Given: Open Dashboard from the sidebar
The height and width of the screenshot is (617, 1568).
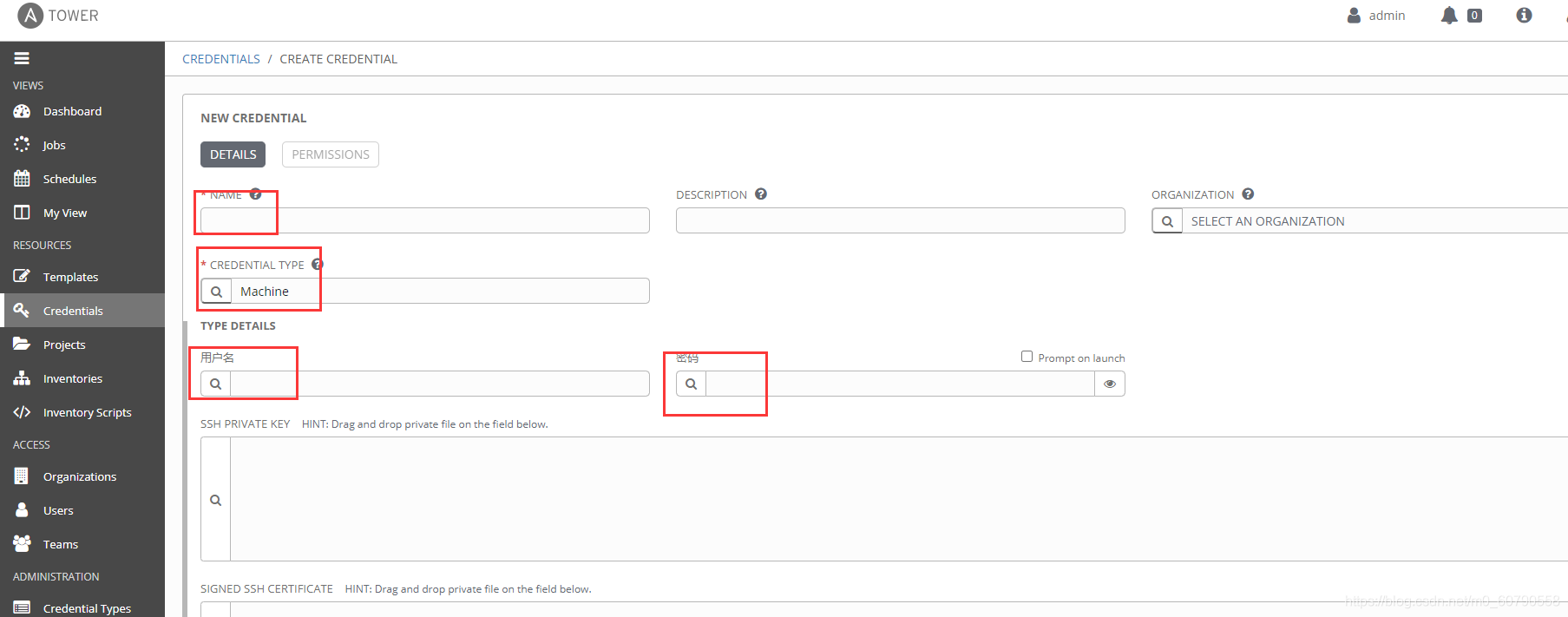Looking at the screenshot, I should pyautogui.click(x=72, y=111).
